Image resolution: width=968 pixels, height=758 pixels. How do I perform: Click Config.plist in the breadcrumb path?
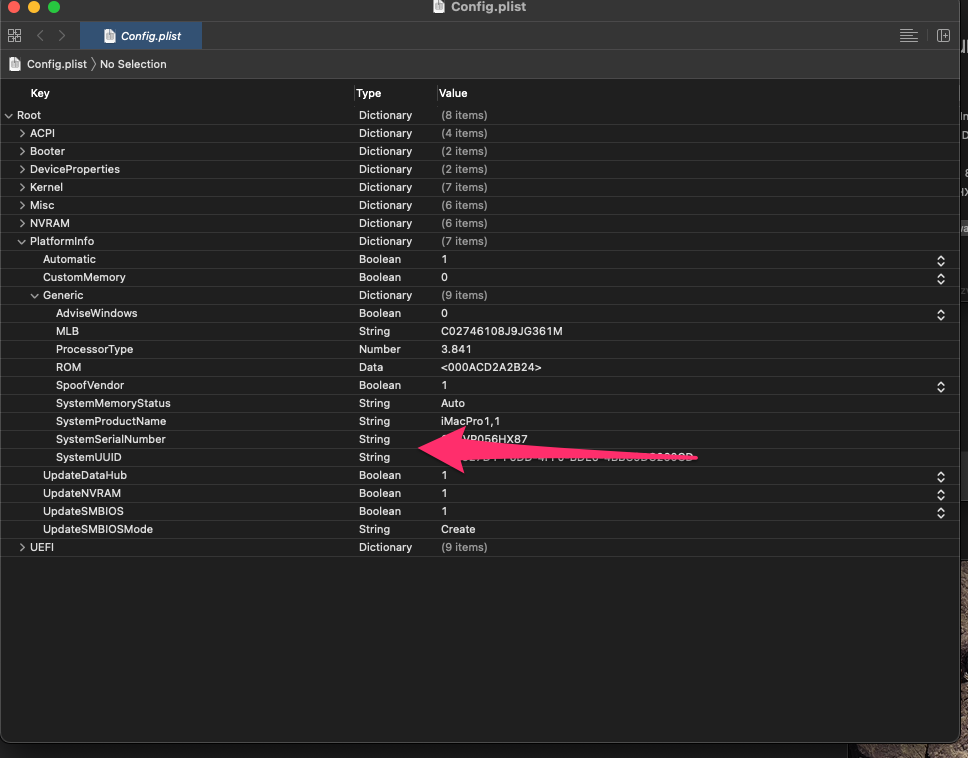57,64
